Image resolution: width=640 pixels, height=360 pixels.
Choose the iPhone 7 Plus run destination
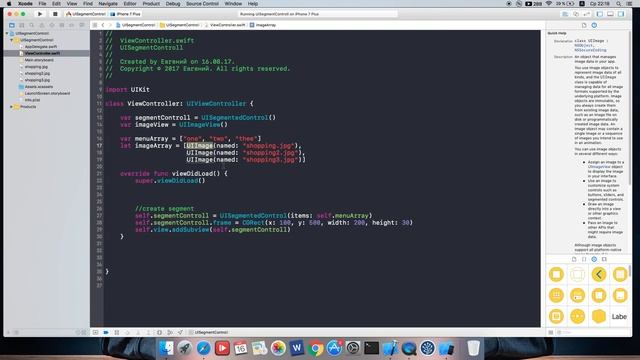[x=126, y=14]
